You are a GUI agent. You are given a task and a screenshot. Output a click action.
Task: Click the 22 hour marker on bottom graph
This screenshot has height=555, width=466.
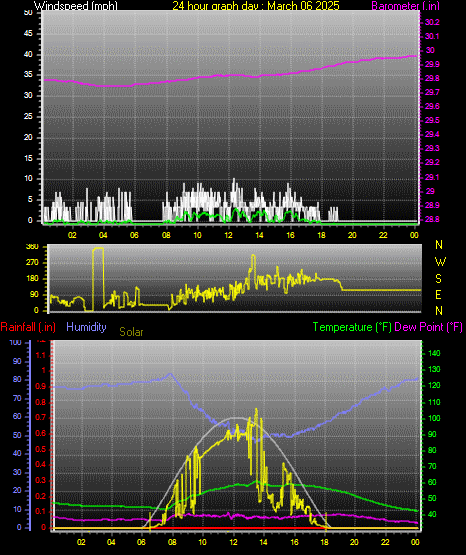tap(385, 542)
